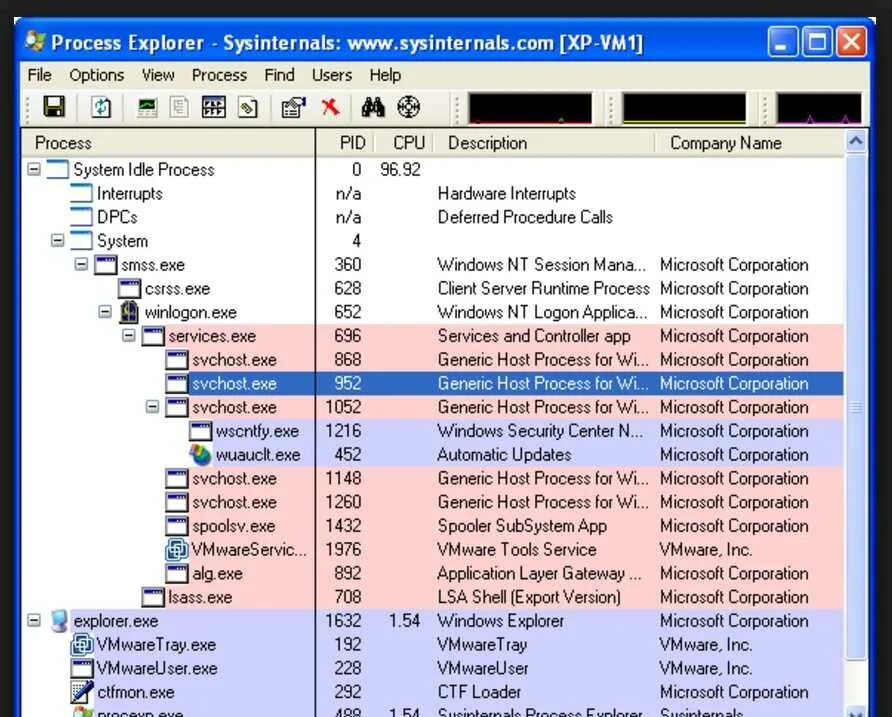892x717 pixels.
Task: Click the wuauclt.exe globe icon
Action: click(200, 455)
